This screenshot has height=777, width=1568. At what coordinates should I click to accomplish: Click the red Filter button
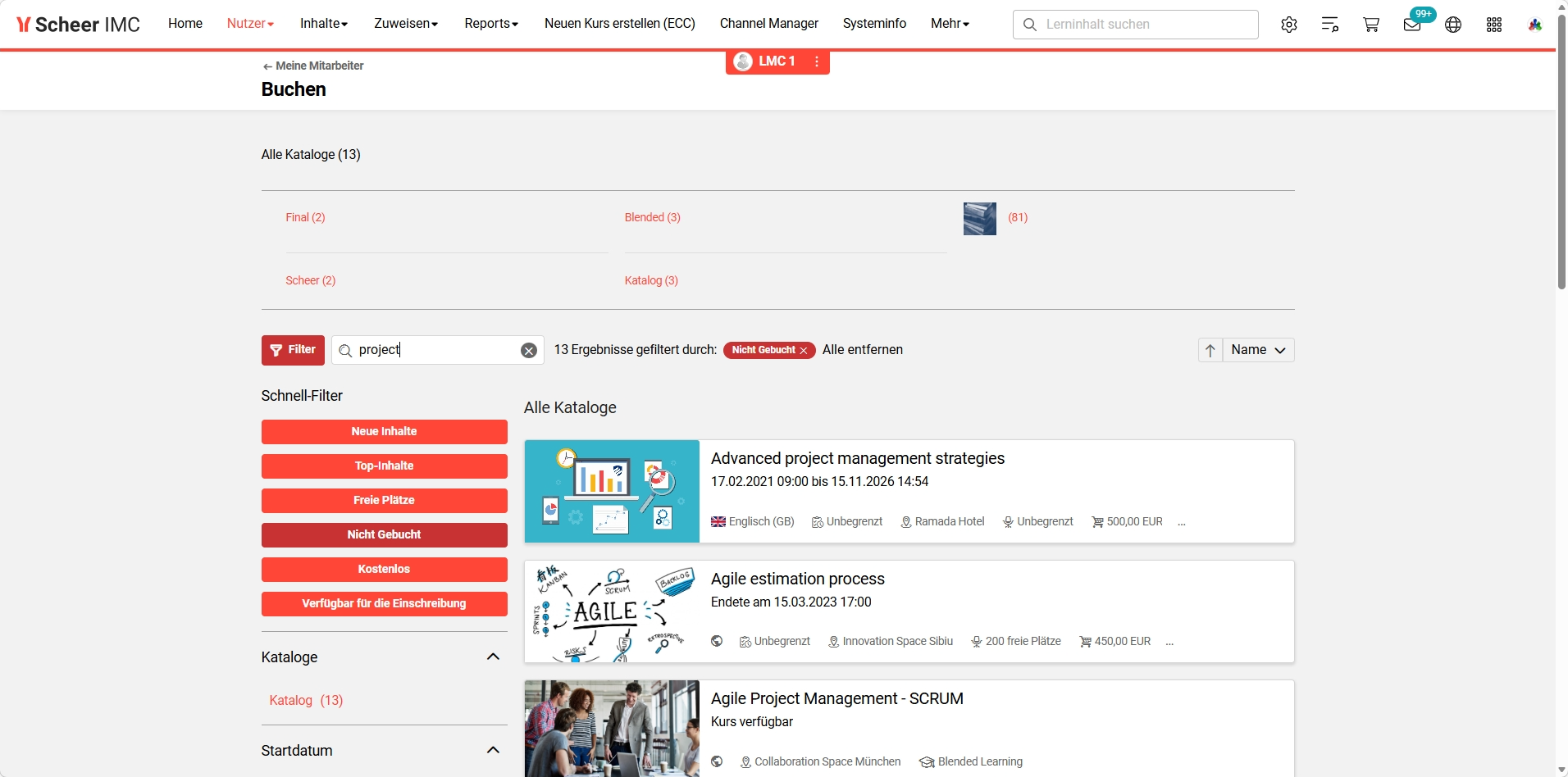293,350
